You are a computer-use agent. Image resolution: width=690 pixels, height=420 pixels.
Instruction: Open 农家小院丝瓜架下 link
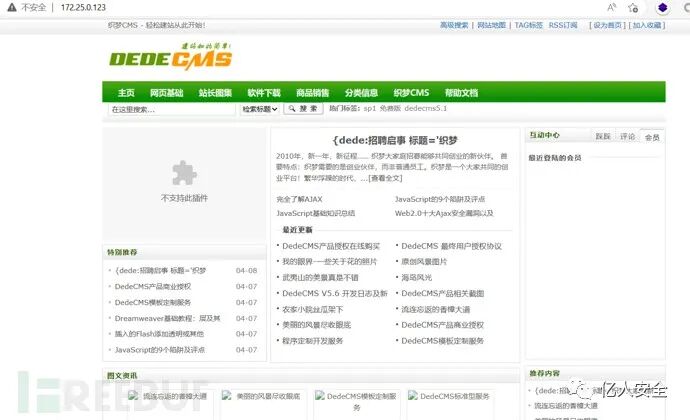coord(312,309)
